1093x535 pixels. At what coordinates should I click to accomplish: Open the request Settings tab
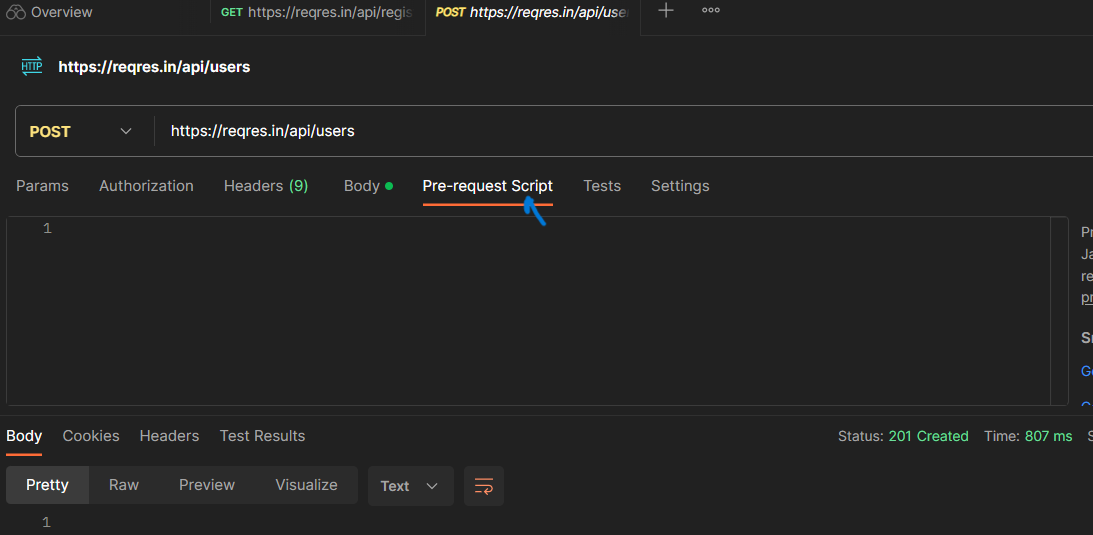(680, 186)
